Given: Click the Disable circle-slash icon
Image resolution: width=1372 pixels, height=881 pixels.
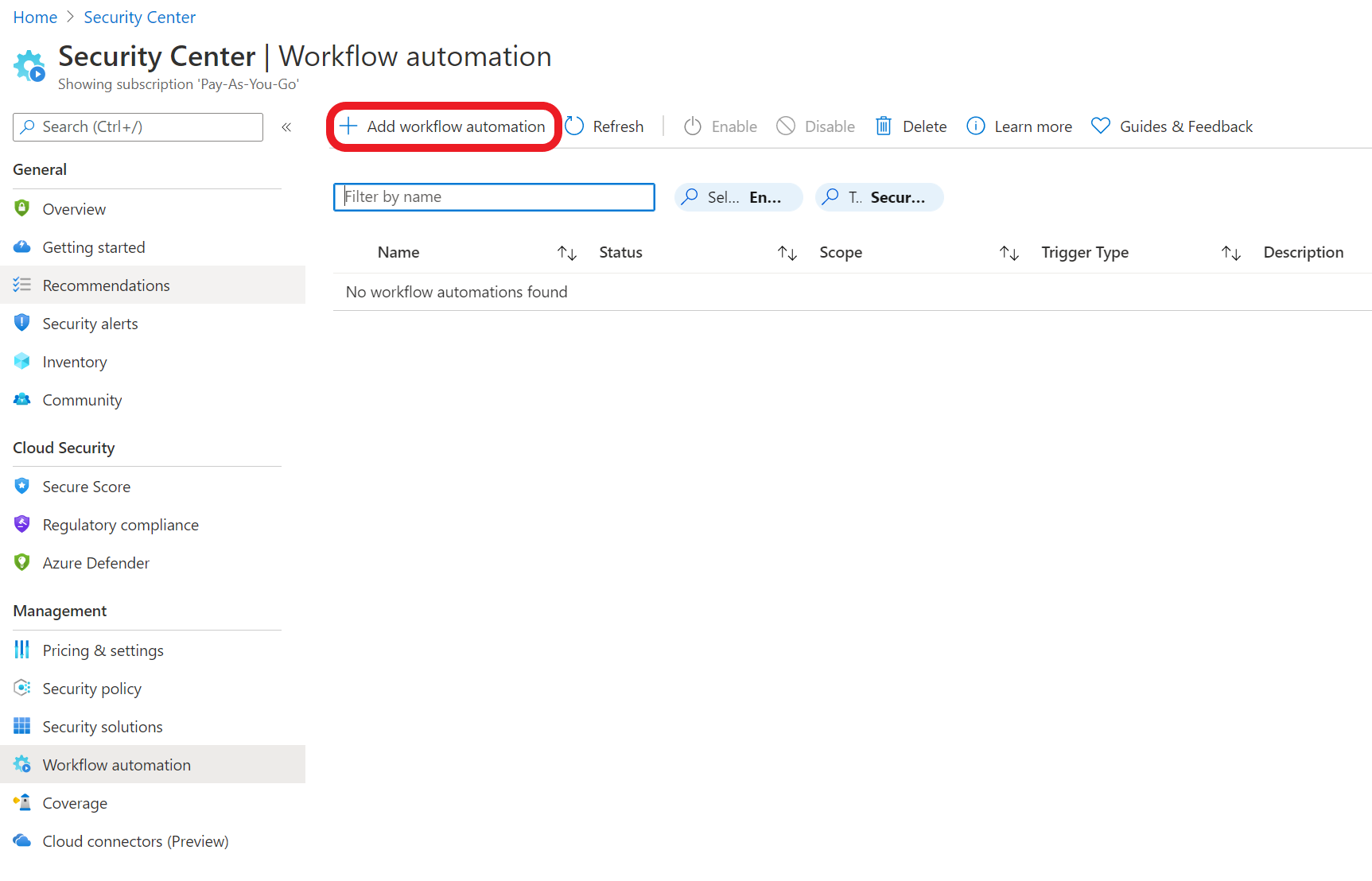Looking at the screenshot, I should click(786, 126).
